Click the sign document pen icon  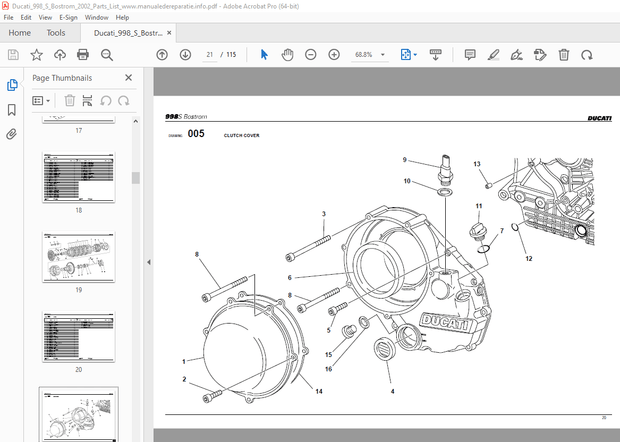[516, 55]
